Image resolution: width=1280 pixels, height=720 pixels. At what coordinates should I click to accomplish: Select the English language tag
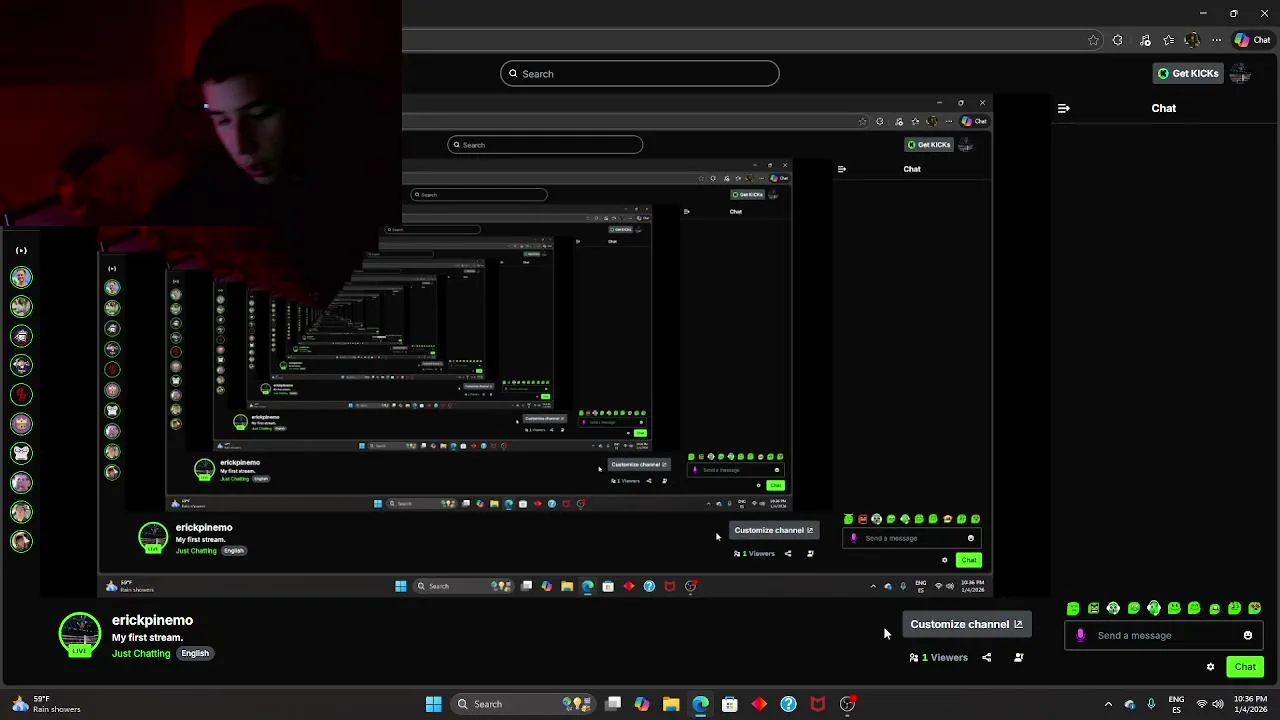click(x=195, y=653)
